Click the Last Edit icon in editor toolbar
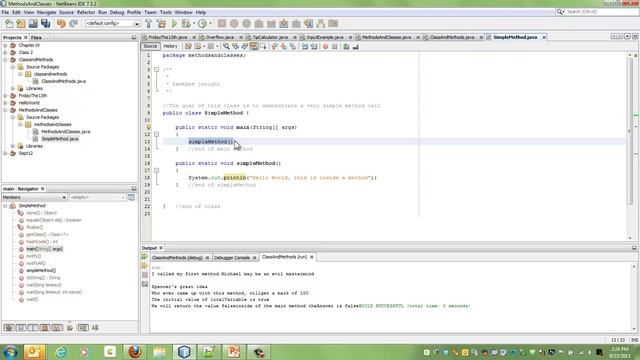This screenshot has height=360, width=640. coord(188,47)
